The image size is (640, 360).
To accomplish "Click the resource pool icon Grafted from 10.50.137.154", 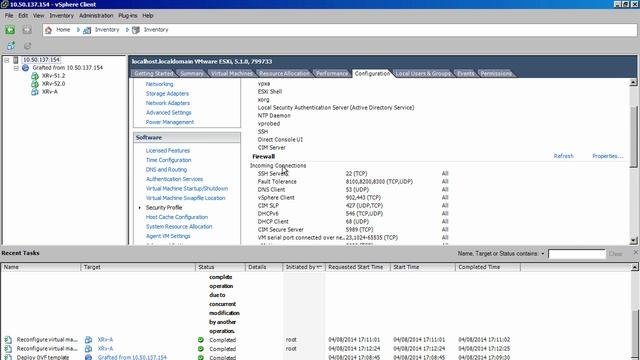I will click(25, 68).
